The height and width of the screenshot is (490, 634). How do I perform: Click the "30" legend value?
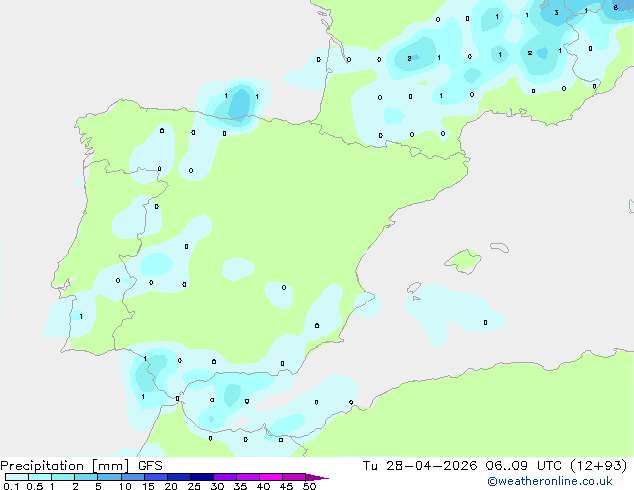(x=217, y=486)
